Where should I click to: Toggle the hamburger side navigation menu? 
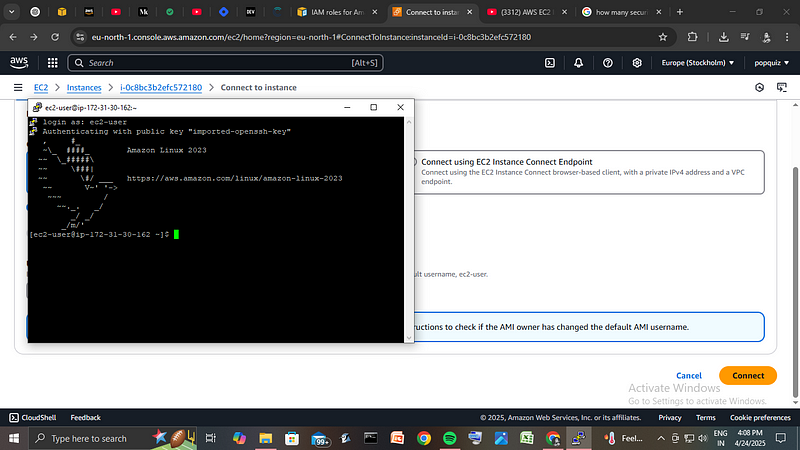coord(18,88)
